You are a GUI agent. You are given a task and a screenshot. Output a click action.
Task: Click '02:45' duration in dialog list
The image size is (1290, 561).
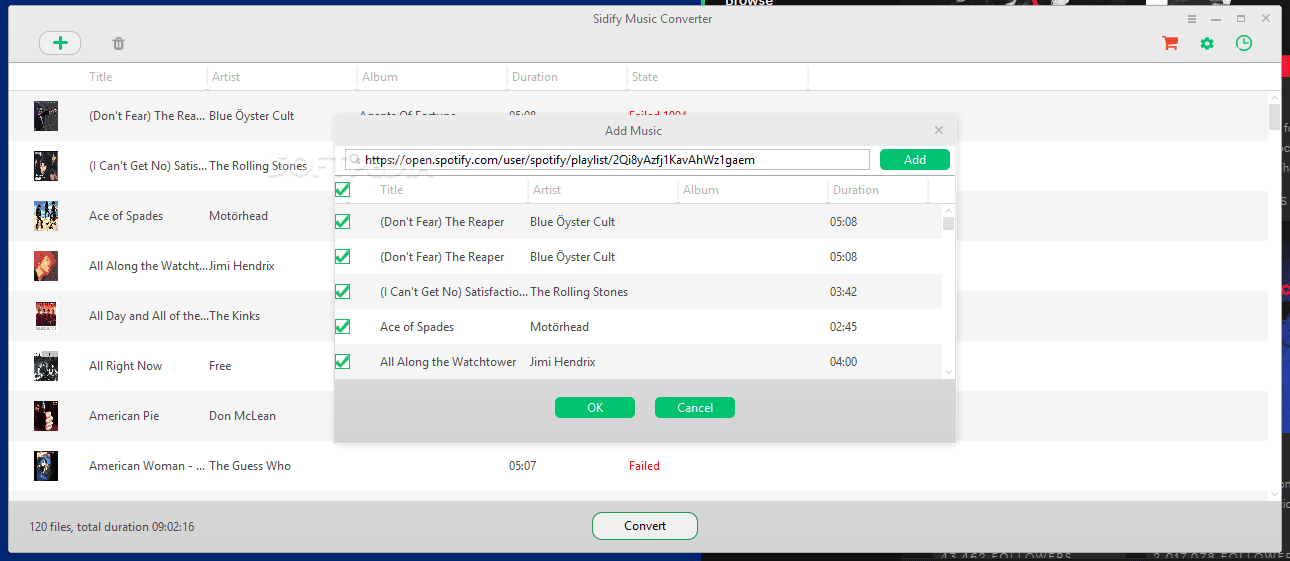pyautogui.click(x=843, y=327)
